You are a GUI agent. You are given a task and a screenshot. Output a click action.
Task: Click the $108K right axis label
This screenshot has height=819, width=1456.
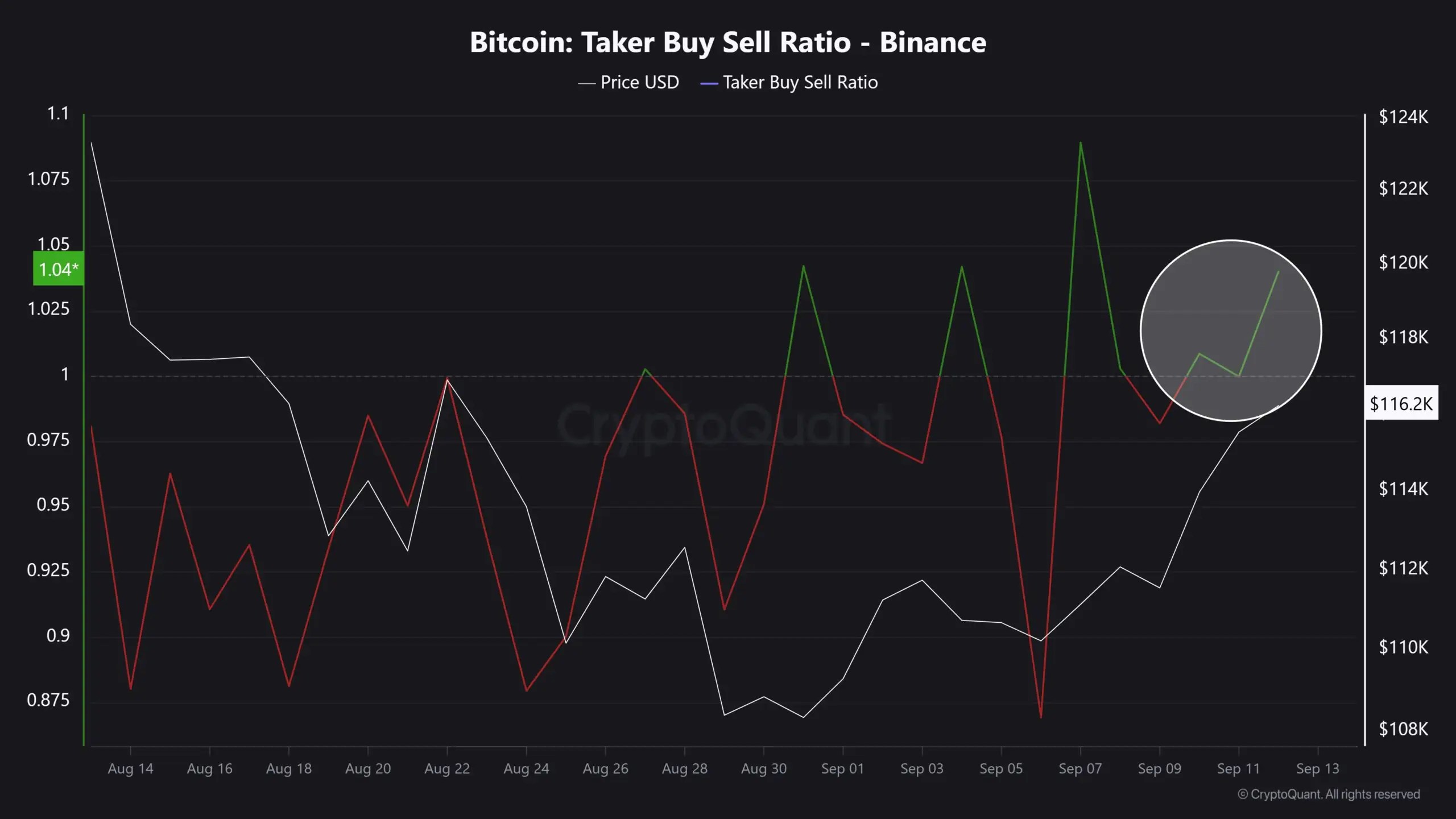[1403, 729]
